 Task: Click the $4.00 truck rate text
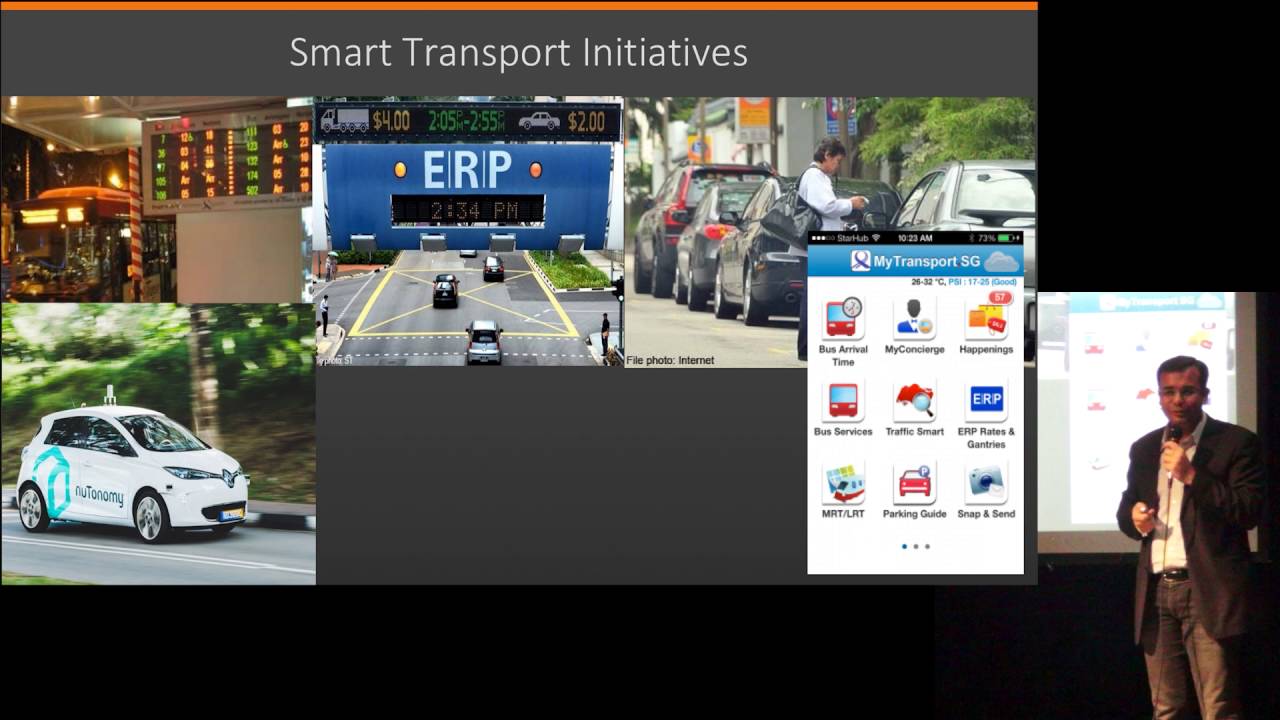point(391,121)
